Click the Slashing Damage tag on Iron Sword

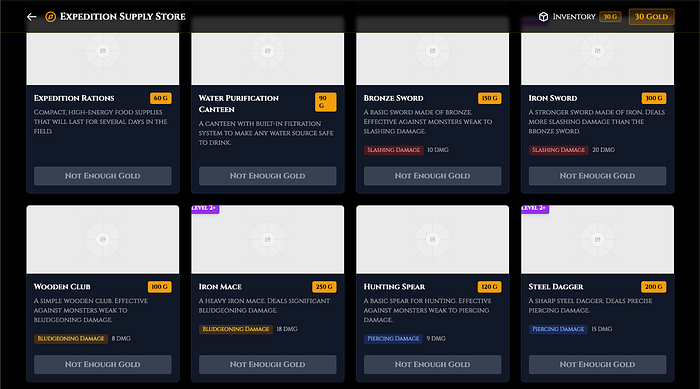558,150
